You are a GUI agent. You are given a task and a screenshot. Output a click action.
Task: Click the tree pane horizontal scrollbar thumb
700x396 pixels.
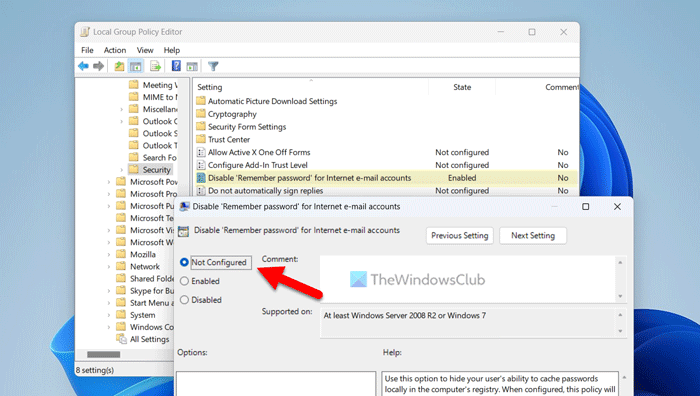(104, 354)
